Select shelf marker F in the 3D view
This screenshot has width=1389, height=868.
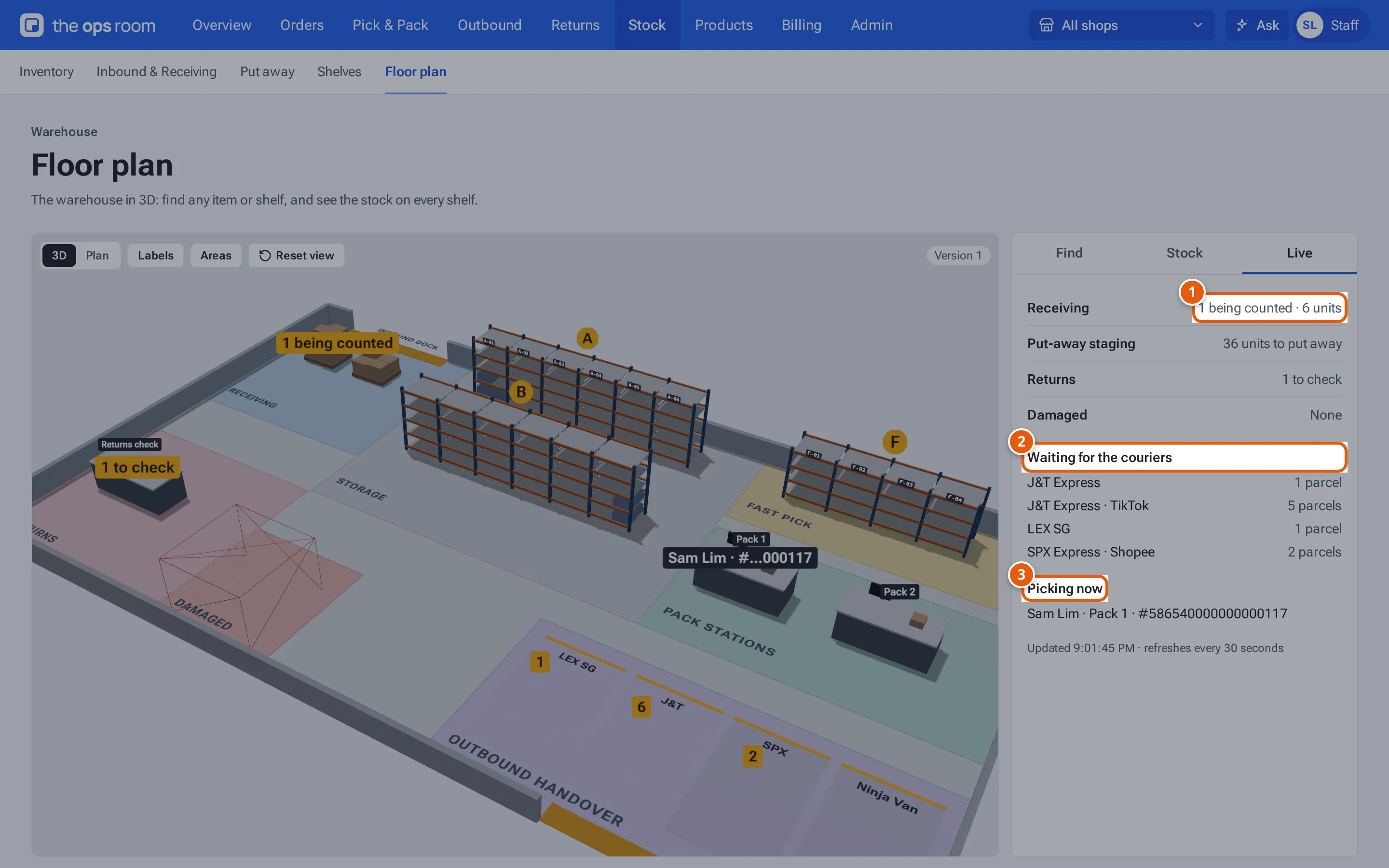tap(895, 442)
